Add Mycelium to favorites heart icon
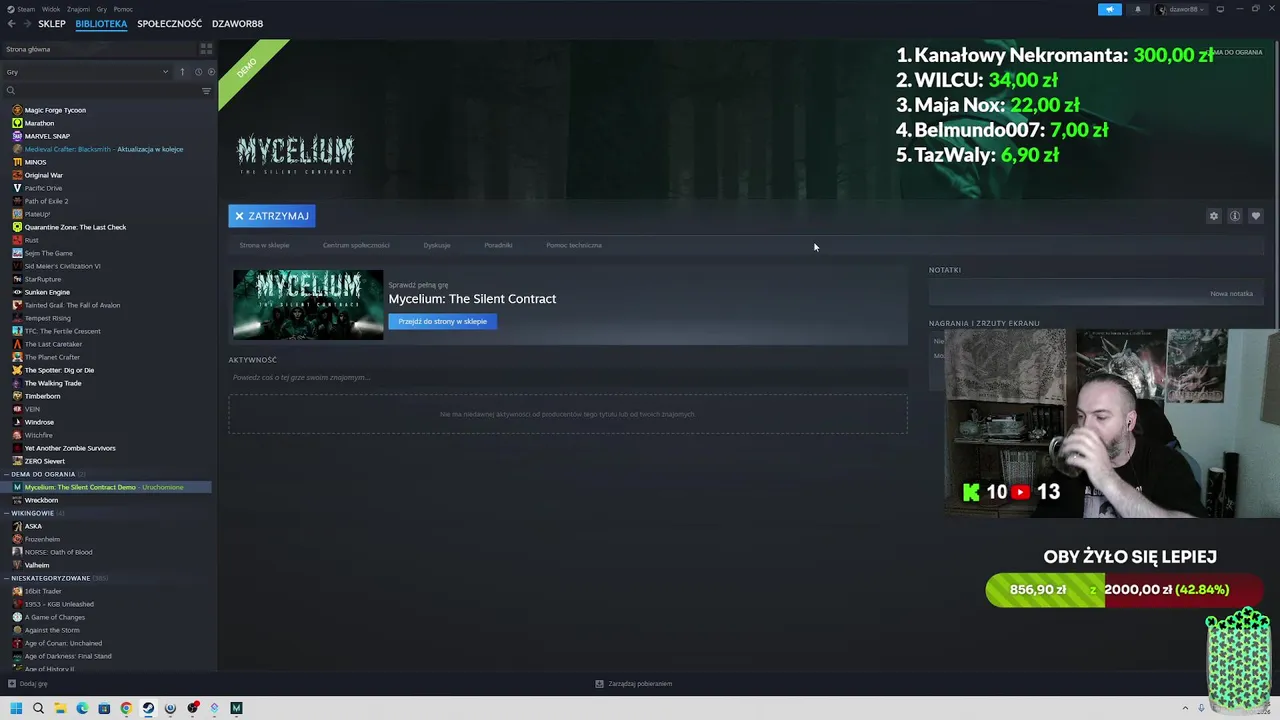The width and height of the screenshot is (1280, 720). 1256,216
